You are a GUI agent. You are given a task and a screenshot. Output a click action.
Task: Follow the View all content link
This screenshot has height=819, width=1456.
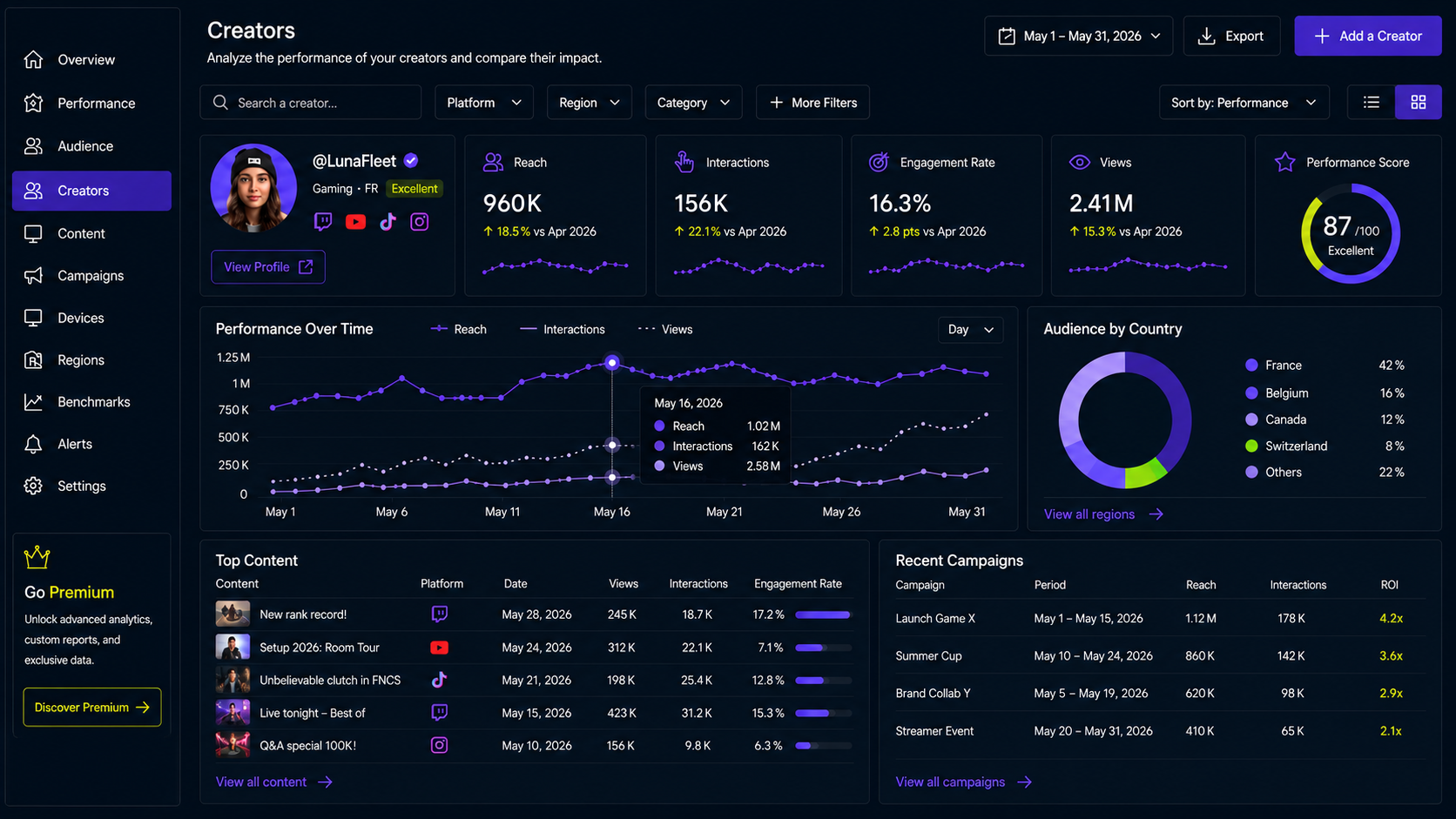click(274, 782)
